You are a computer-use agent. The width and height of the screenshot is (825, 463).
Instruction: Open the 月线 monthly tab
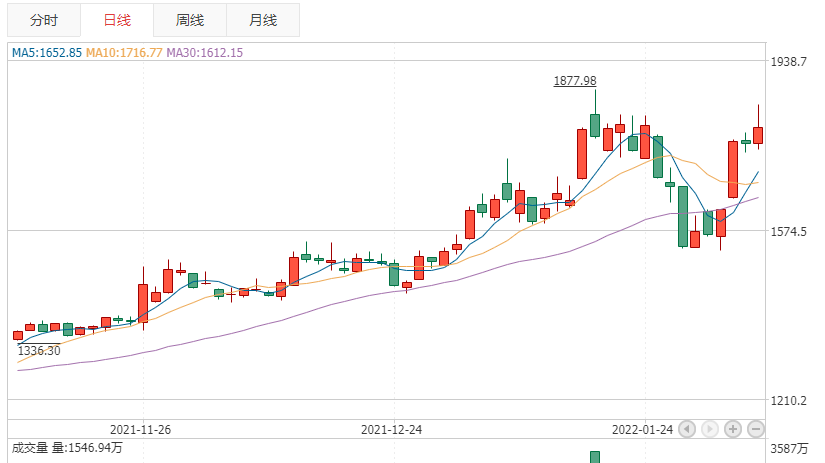click(263, 20)
